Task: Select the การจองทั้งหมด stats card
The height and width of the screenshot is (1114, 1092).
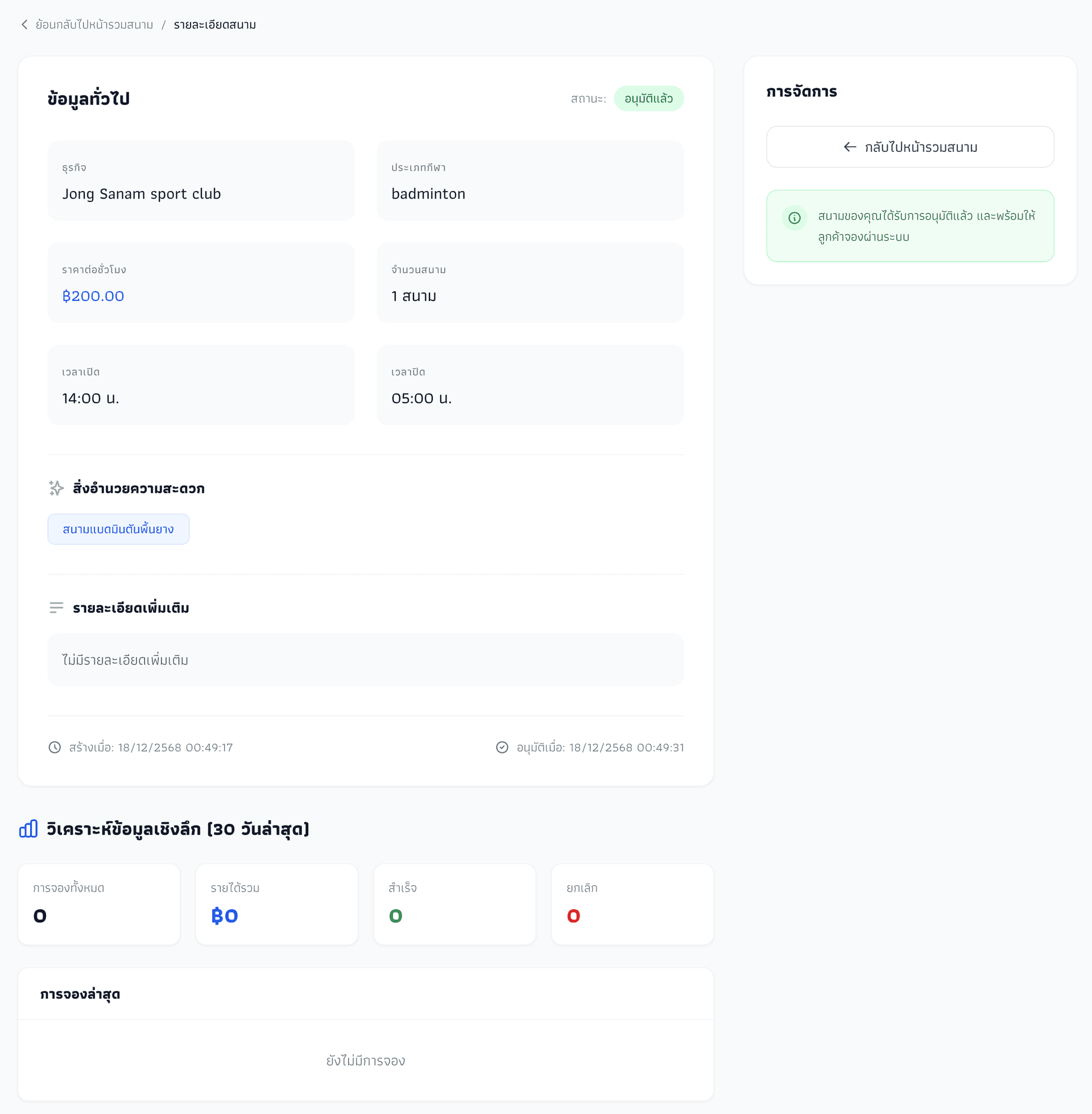Action: 98,904
